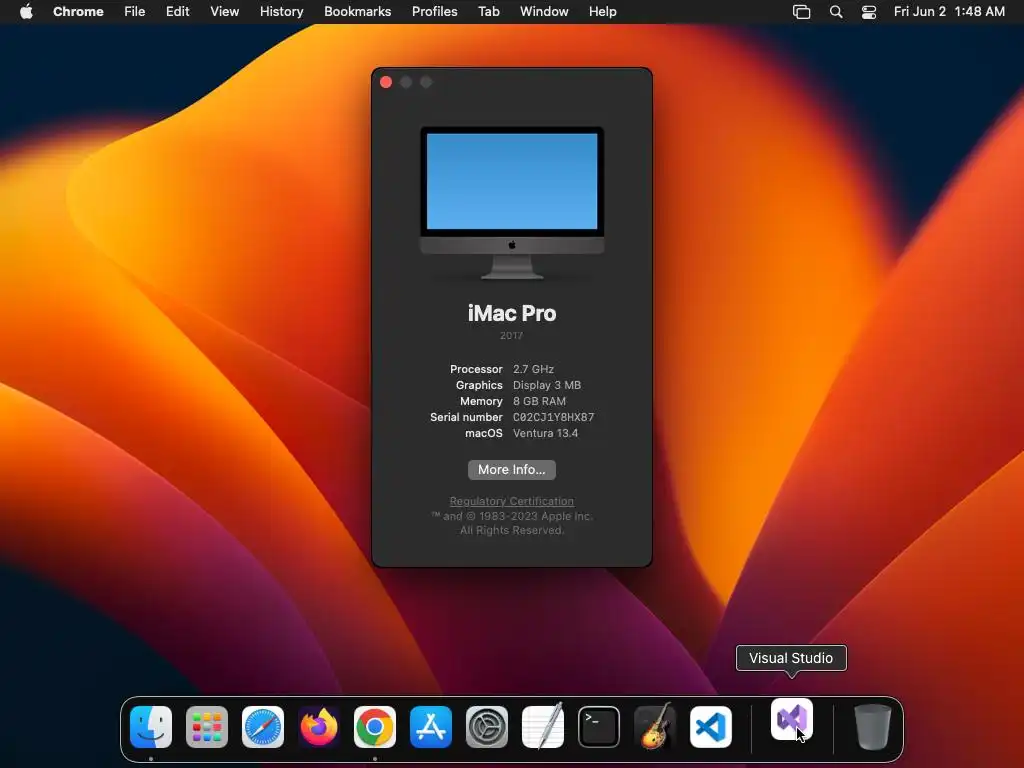The width and height of the screenshot is (1024, 768).
Task: Open the Apple menu
Action: coord(26,11)
